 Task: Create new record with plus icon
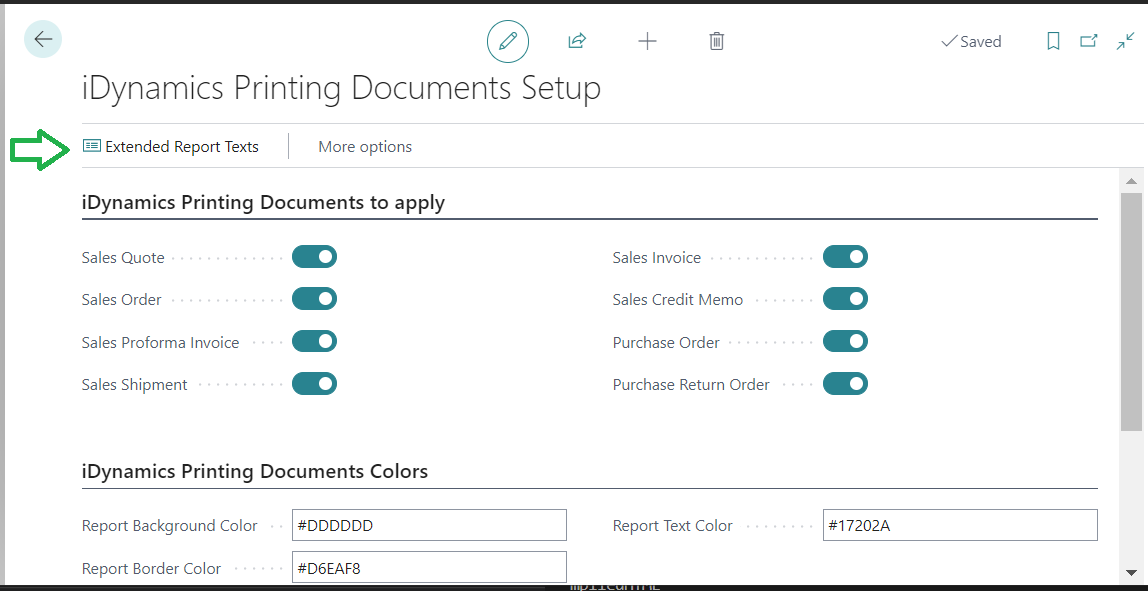tap(647, 41)
